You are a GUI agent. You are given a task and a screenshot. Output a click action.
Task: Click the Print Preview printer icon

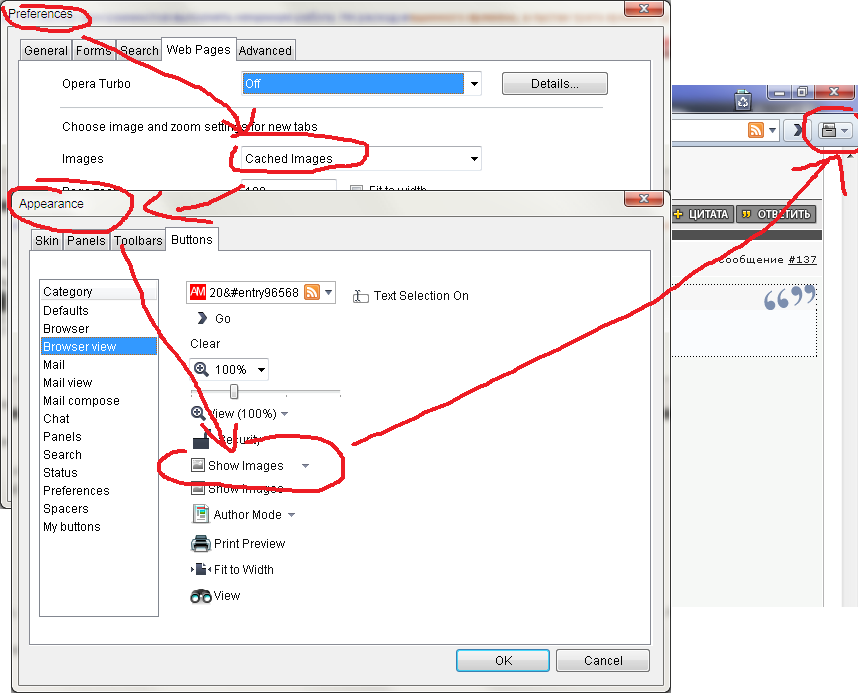[x=201, y=544]
